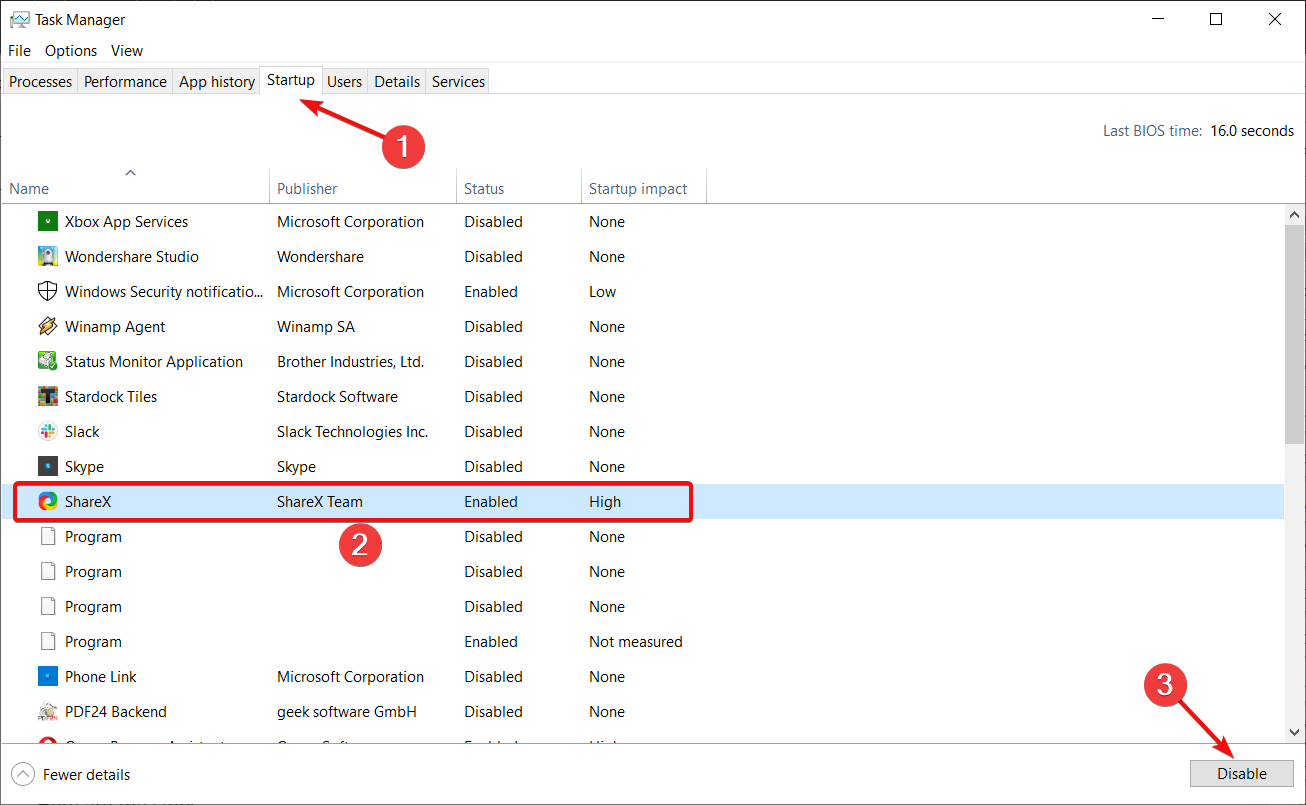
Task: Switch to the Users tab
Action: tap(345, 82)
